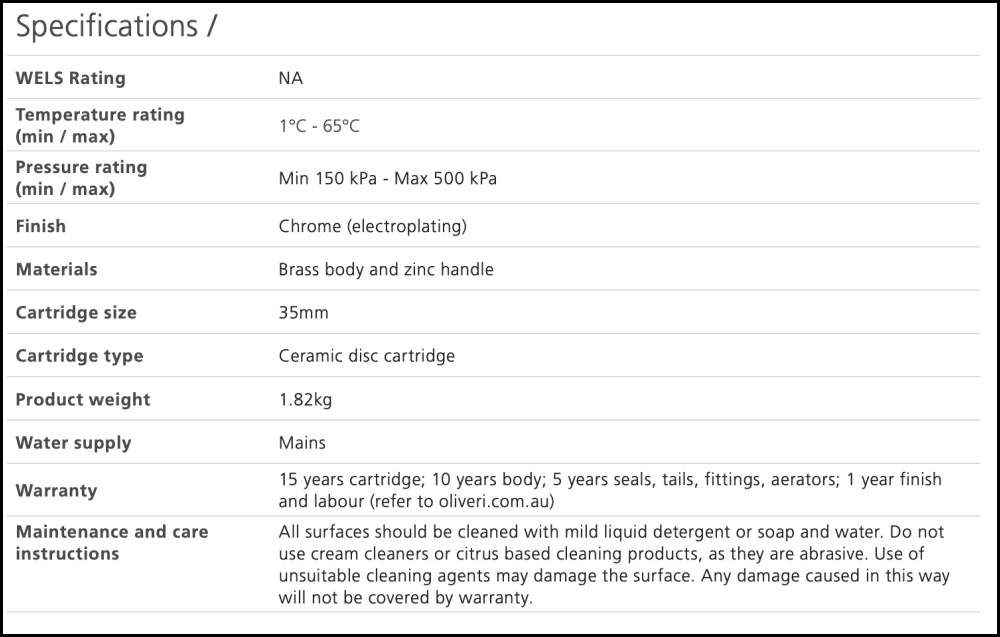Screen dimensions: 1000x637
Task: Click the Finish row label
Action: point(41,226)
